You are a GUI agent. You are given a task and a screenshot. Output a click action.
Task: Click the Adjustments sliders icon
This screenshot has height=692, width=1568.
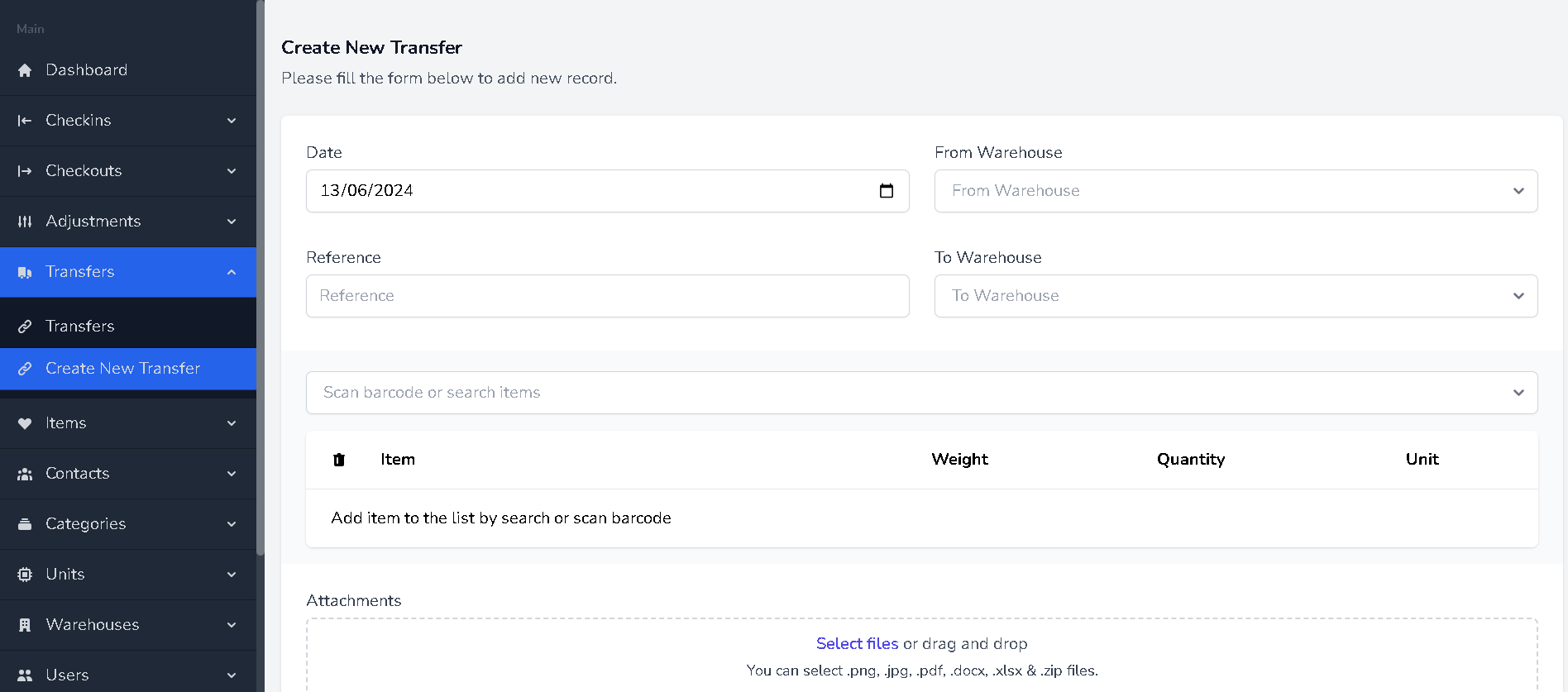[25, 222]
